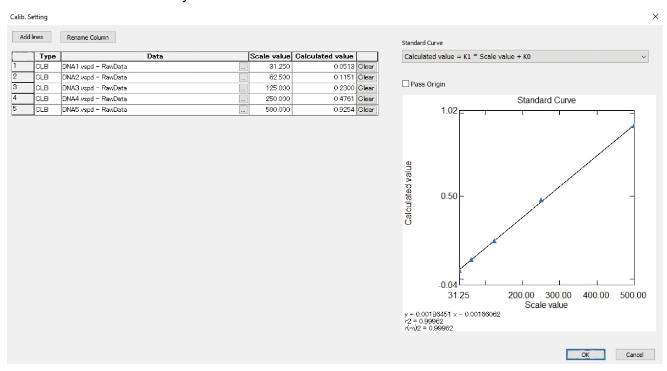
Task: Click the Calculated value cell 0.2300
Action: 324,88
